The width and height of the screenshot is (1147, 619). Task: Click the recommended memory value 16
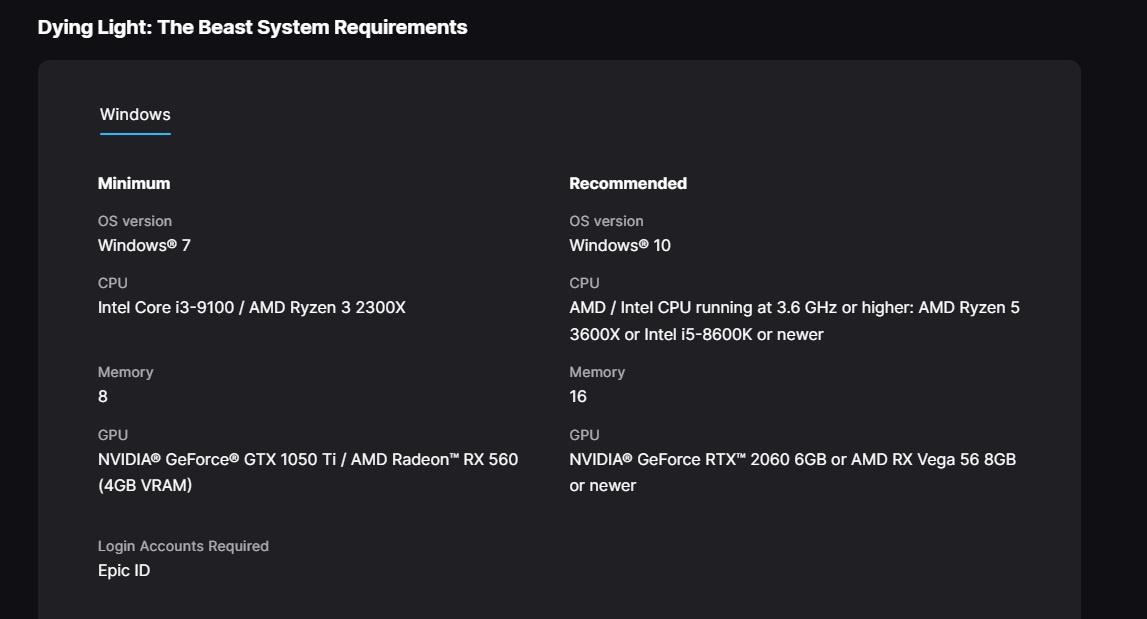coord(578,396)
